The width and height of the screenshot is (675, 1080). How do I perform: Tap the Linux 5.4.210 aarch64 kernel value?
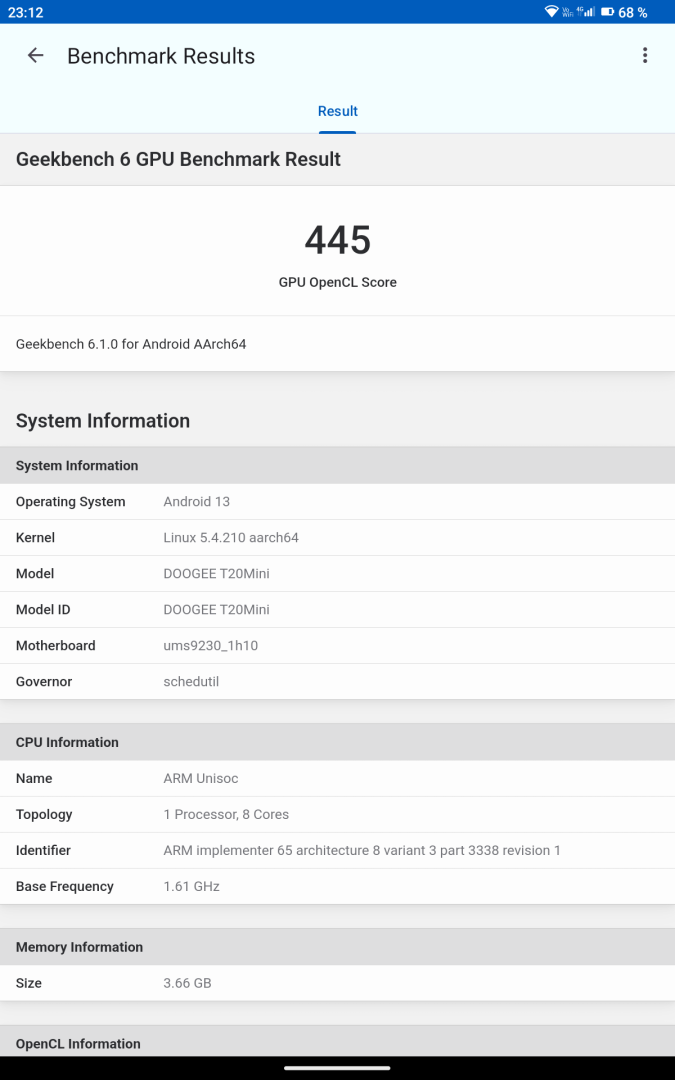(x=231, y=538)
